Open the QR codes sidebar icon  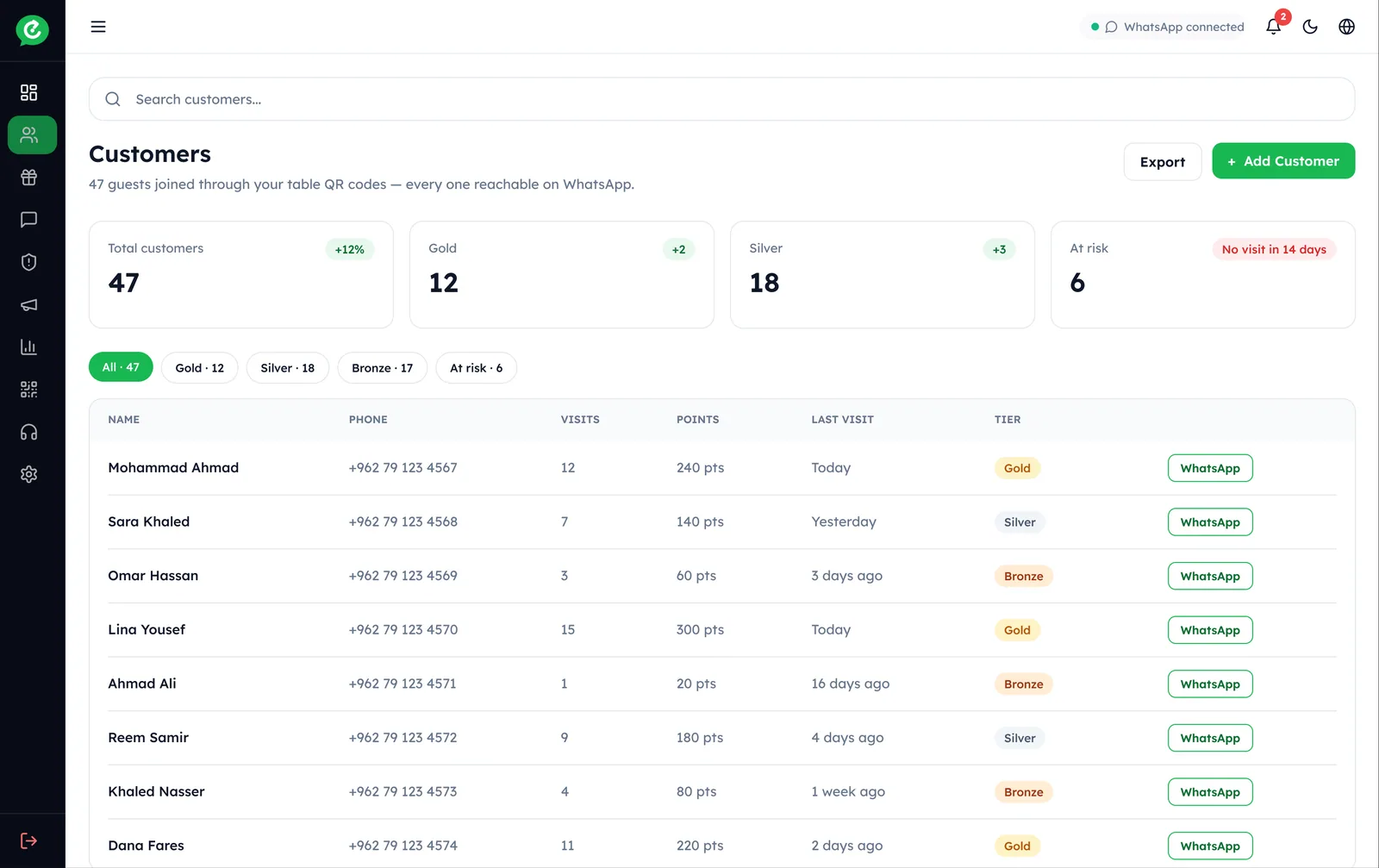28,390
